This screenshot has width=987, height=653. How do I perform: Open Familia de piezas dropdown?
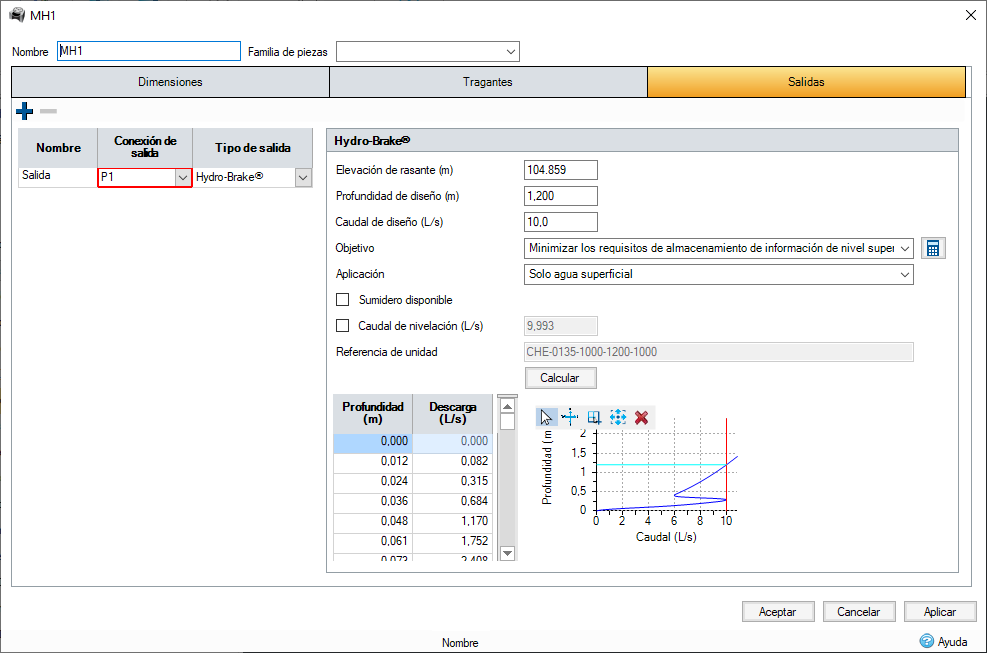(x=511, y=52)
